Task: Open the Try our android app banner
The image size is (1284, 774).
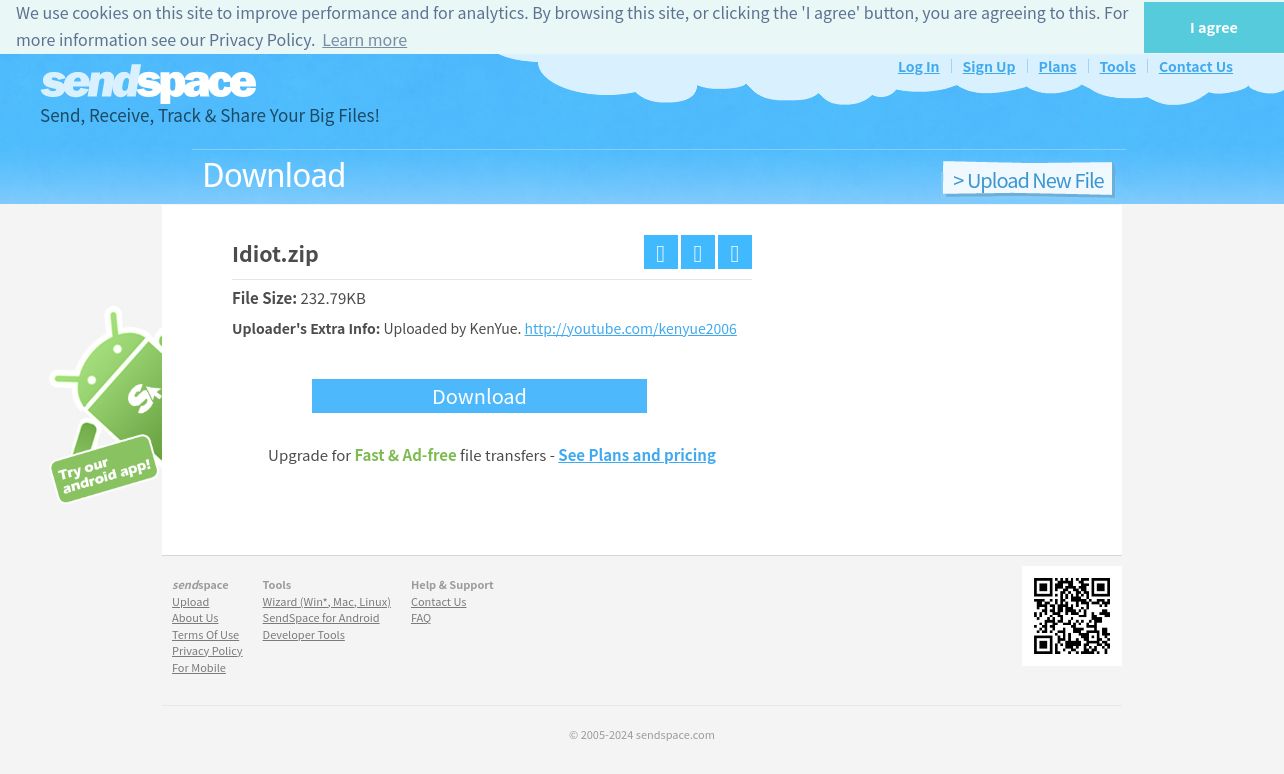Action: (107, 405)
